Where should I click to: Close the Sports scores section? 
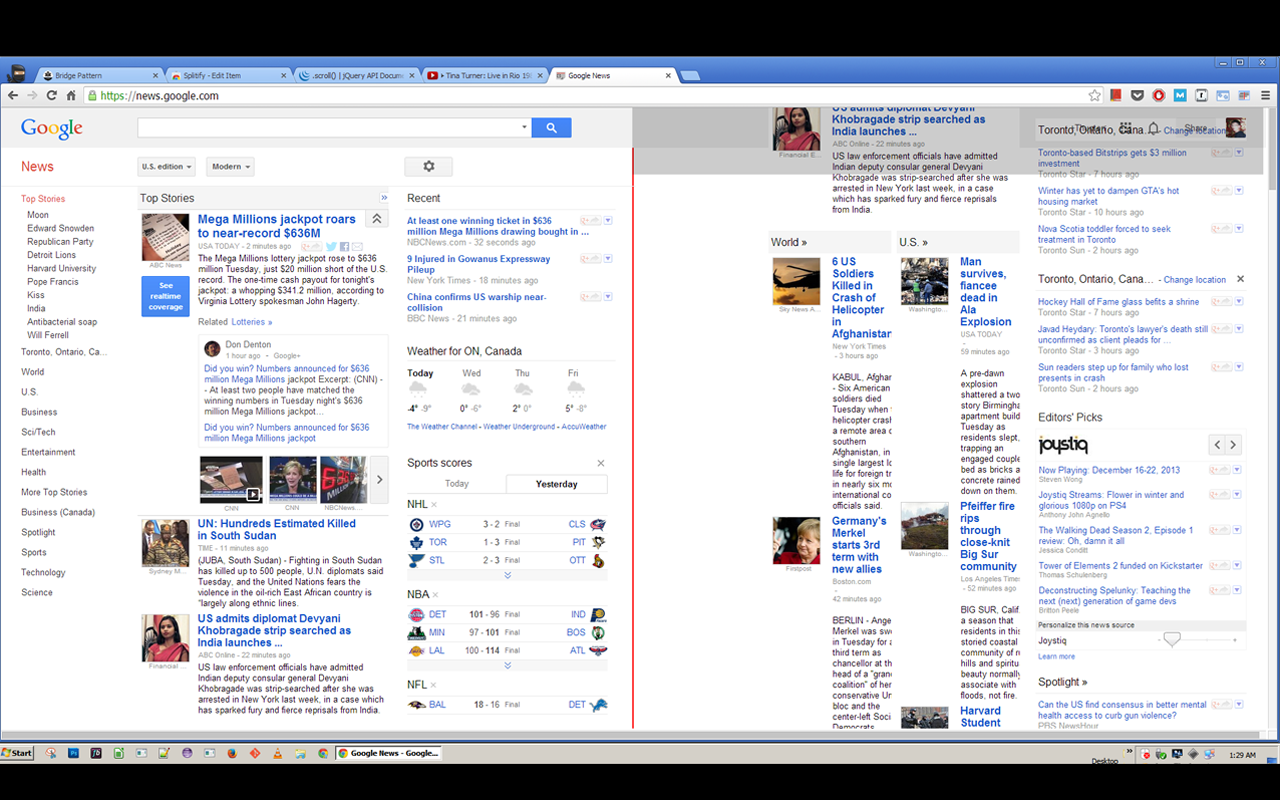[x=601, y=463]
